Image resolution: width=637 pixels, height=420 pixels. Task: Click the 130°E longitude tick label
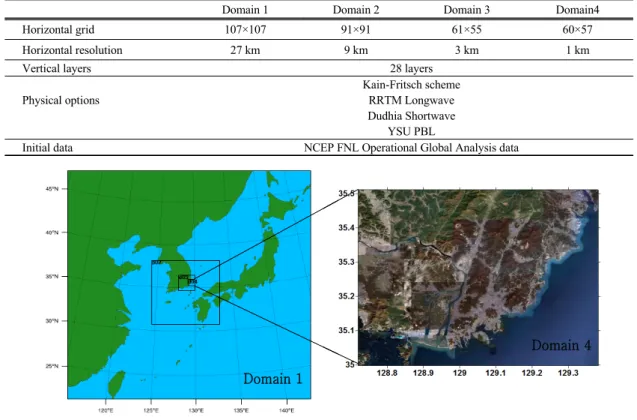coord(196,411)
